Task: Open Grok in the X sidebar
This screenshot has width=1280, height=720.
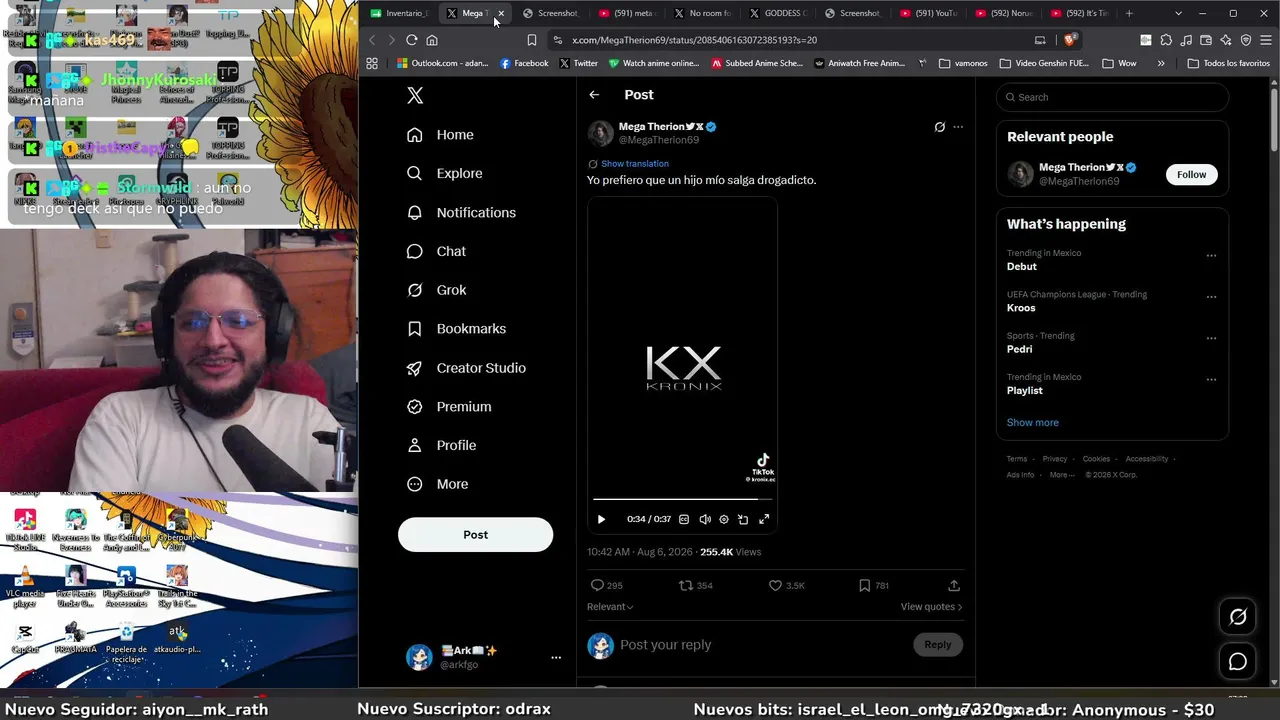Action: coord(436,290)
